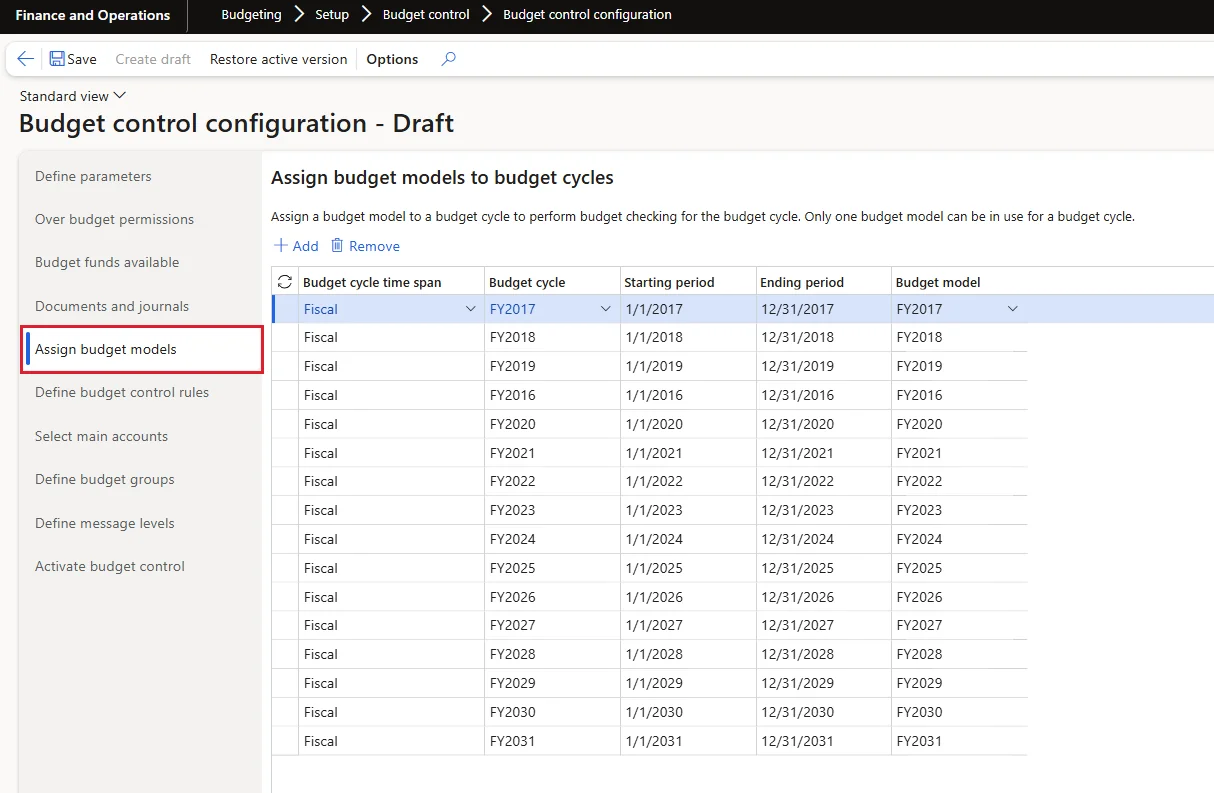Click the grid refresh icon in header
Screen dimensions: 1214x793
click(x=285, y=282)
